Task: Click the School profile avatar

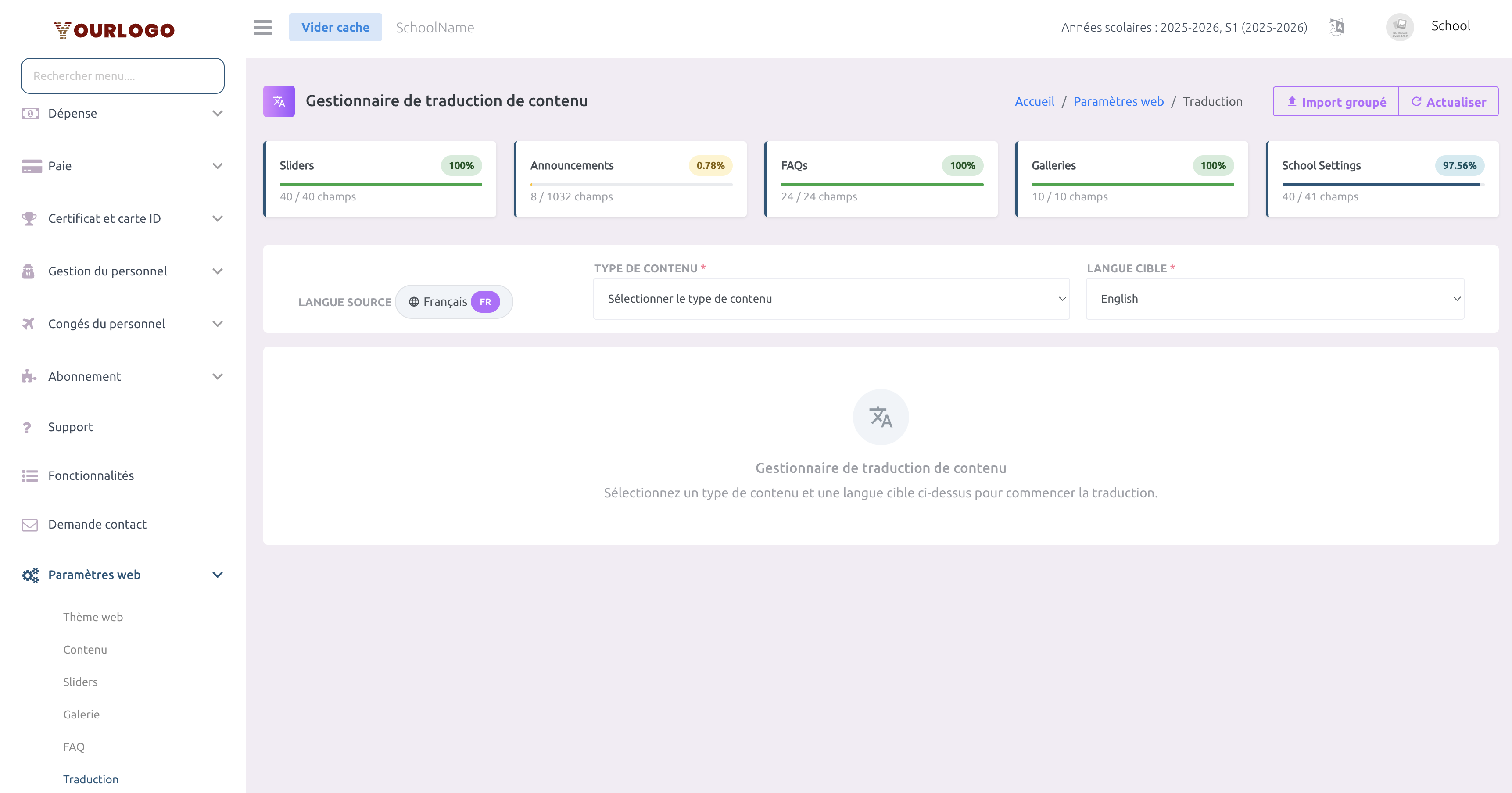Action: 1399,27
